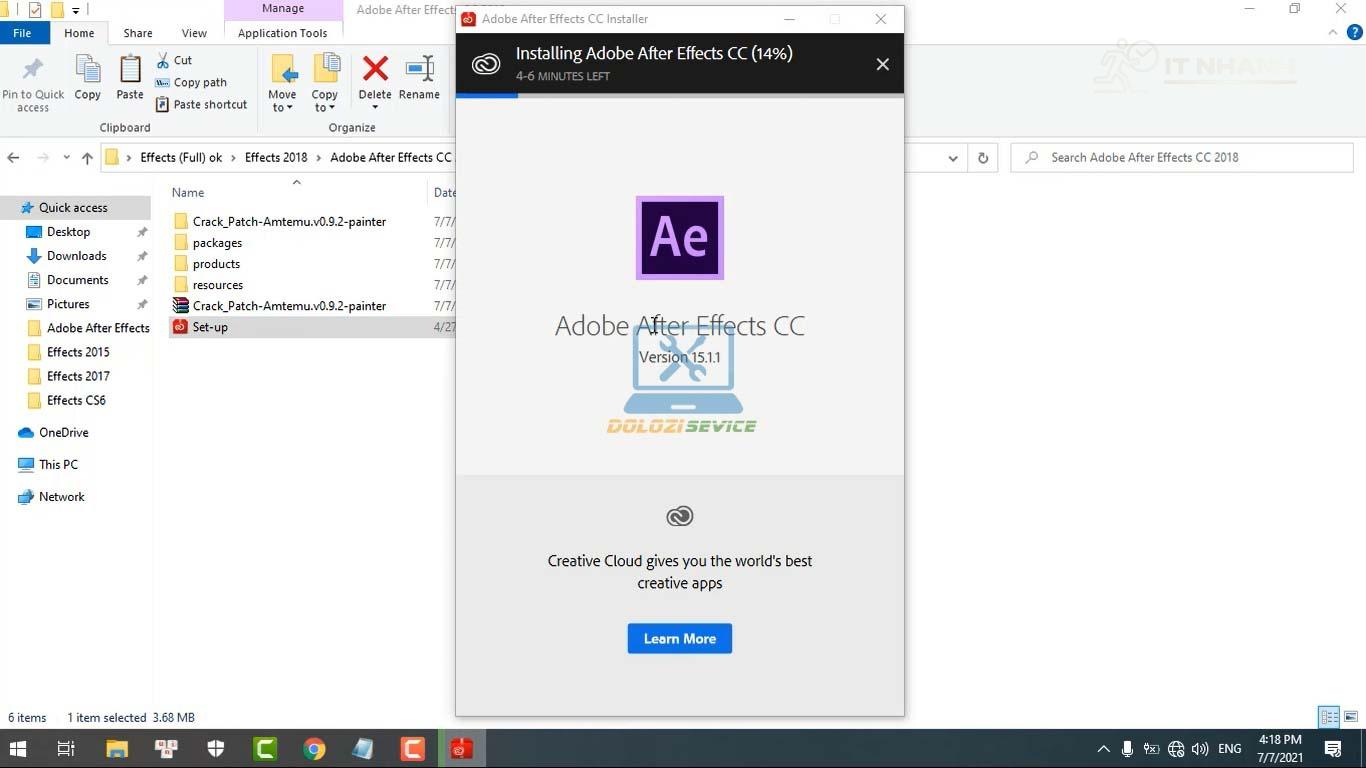Open Effects 2015 folder in sidebar
This screenshot has width=1366, height=768.
(78, 351)
